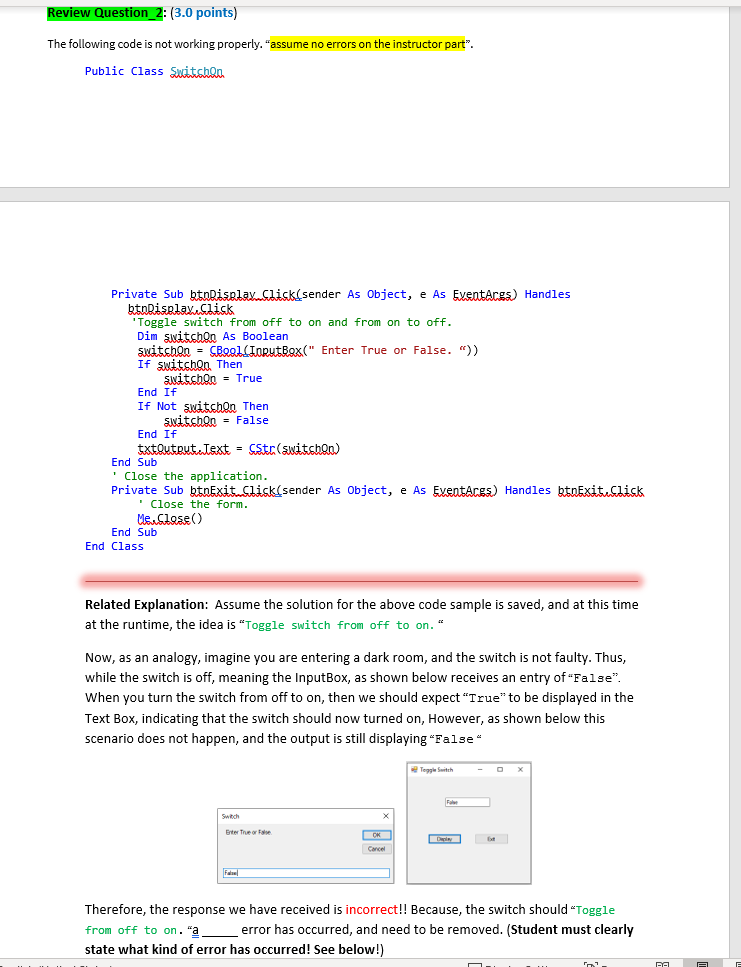Click Cancel button in Switch dialog image

click(377, 849)
